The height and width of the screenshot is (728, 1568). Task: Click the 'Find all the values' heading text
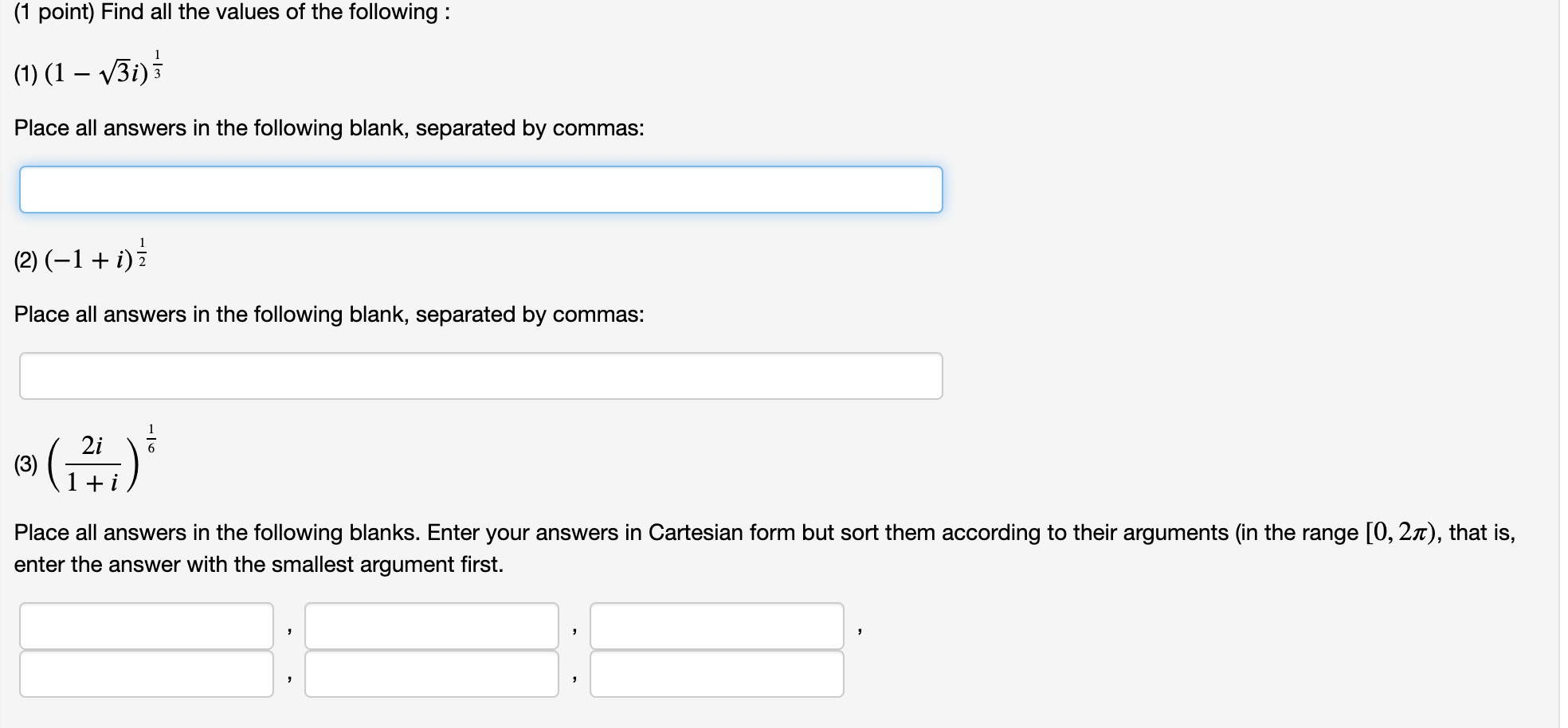[x=275, y=12]
